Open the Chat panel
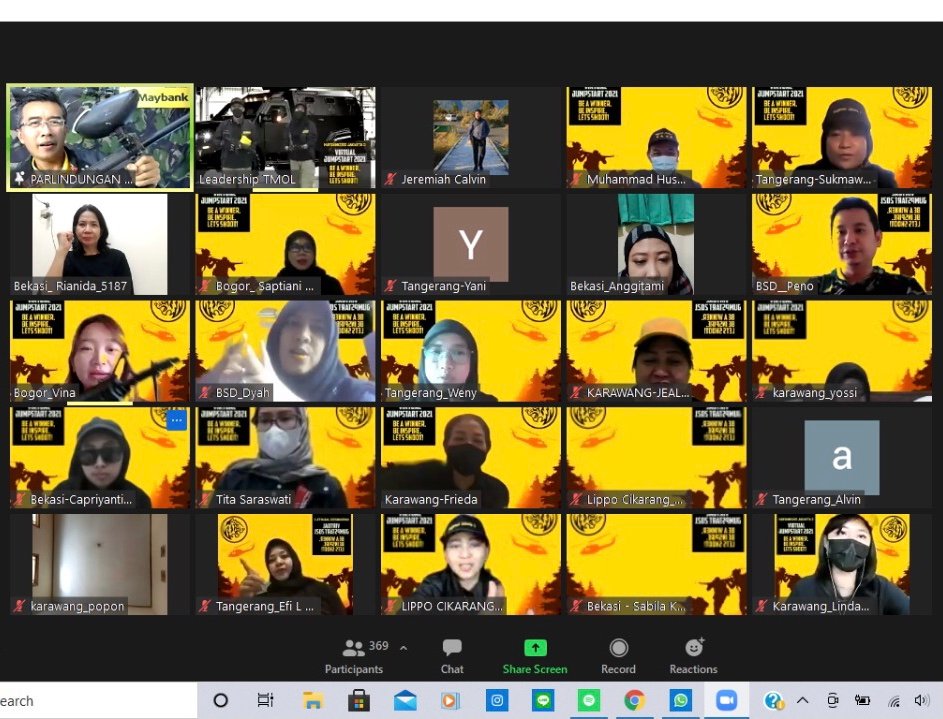Screen dimensions: 943x719 pos(452,656)
